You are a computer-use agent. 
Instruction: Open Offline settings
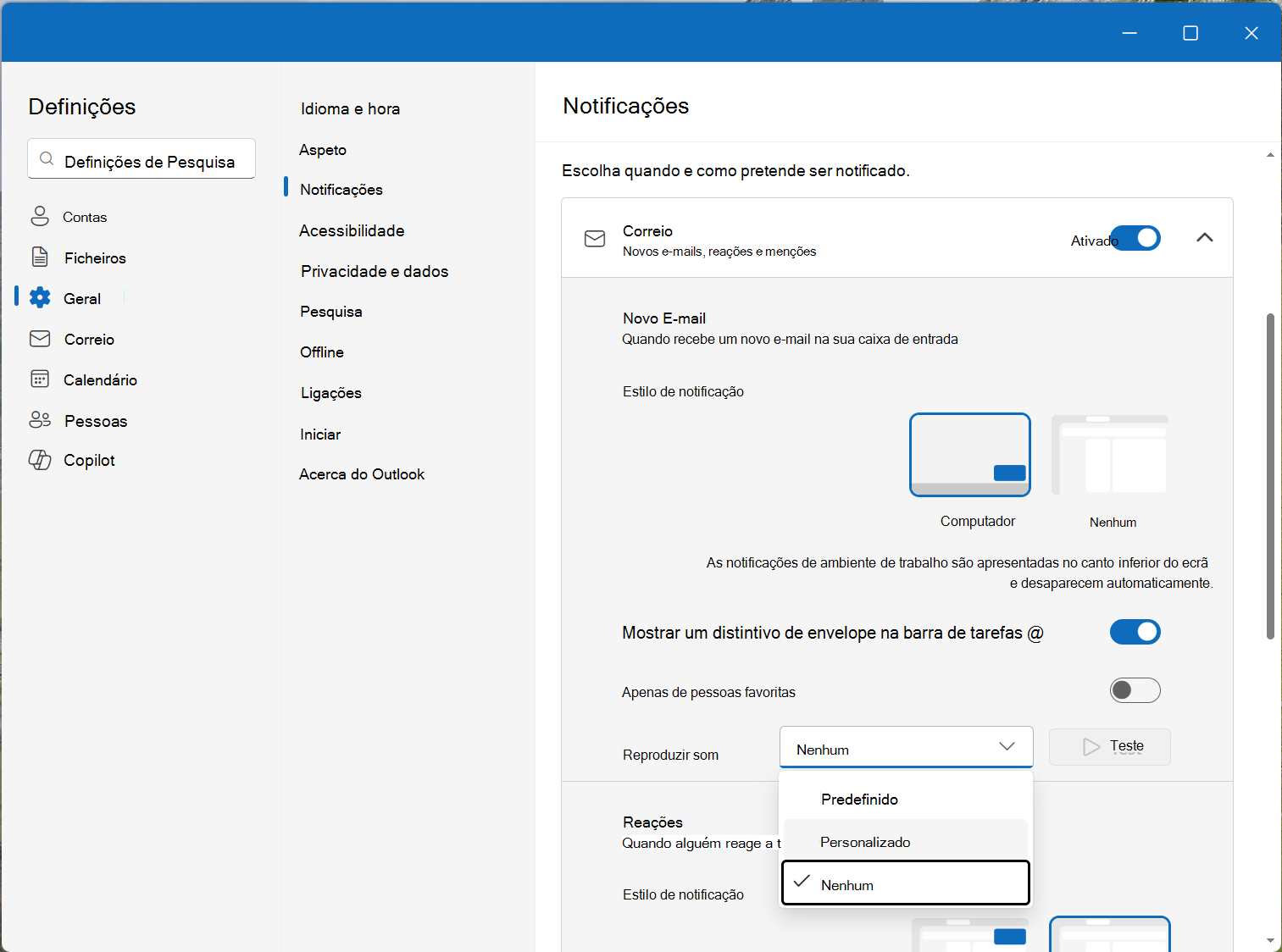pyautogui.click(x=322, y=352)
